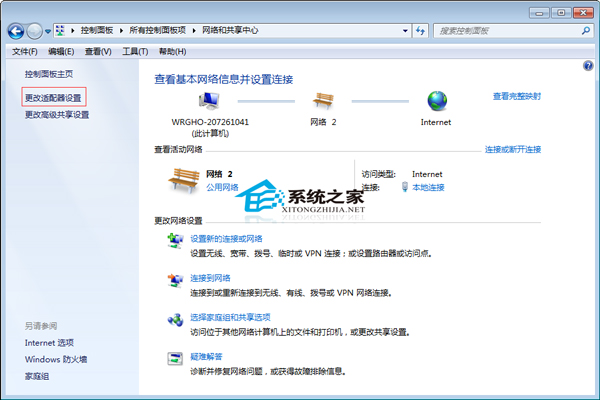The height and width of the screenshot is (400, 600).
Task: Click the icon next to 连接到网络
Action: coord(175,281)
